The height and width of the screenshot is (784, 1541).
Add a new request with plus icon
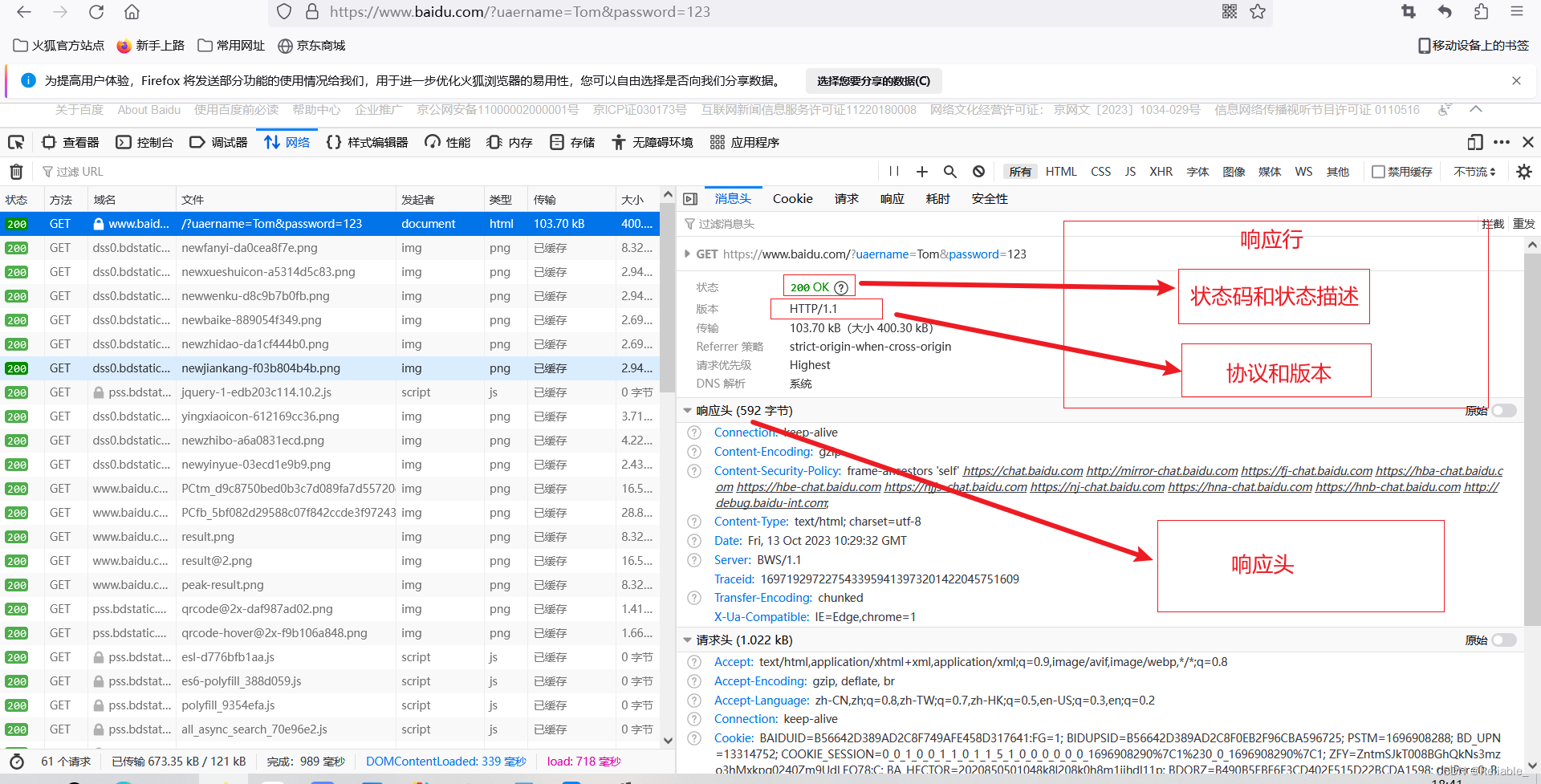click(x=922, y=171)
